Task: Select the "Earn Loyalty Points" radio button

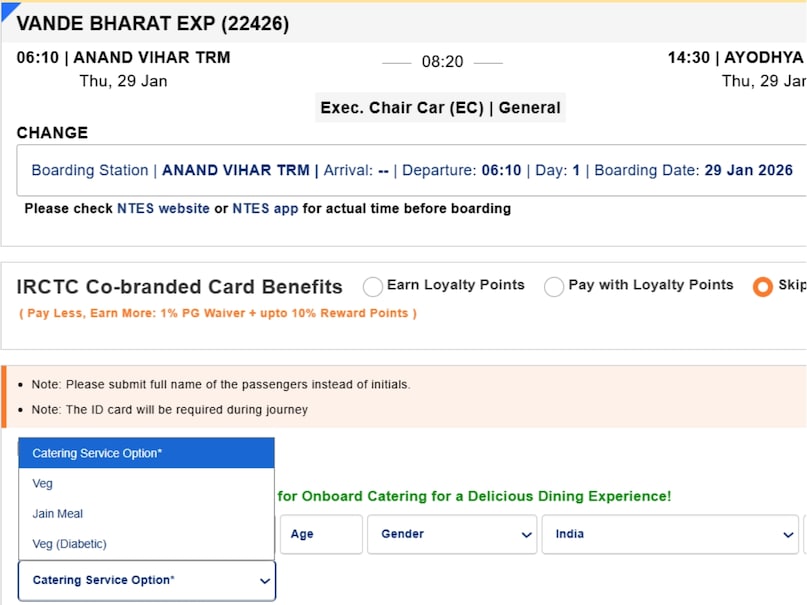Action: click(x=375, y=285)
